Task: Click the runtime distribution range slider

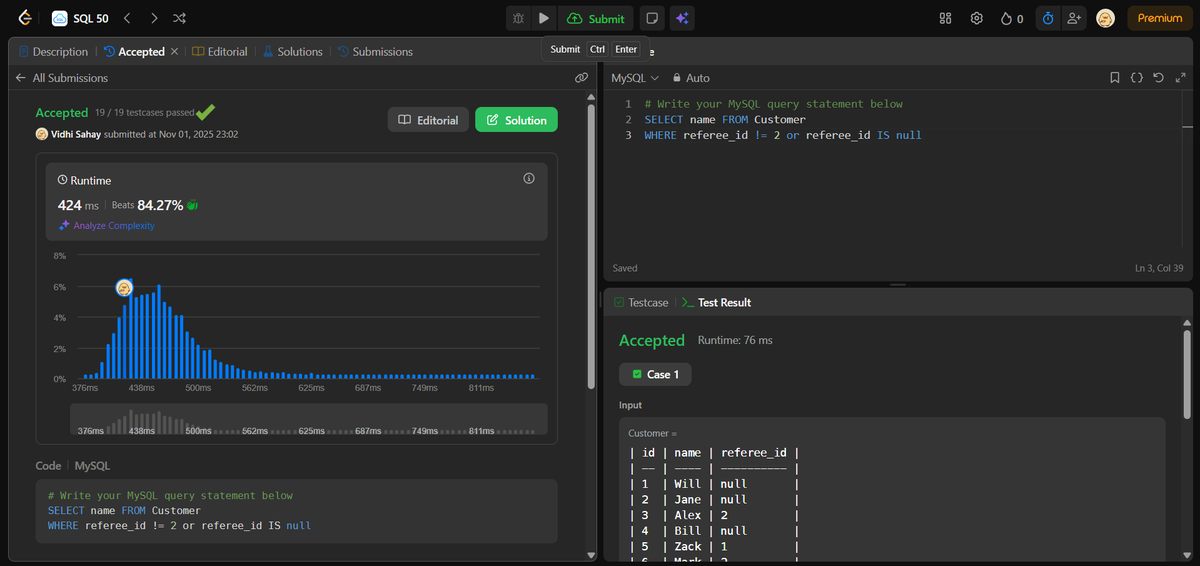Action: click(308, 419)
